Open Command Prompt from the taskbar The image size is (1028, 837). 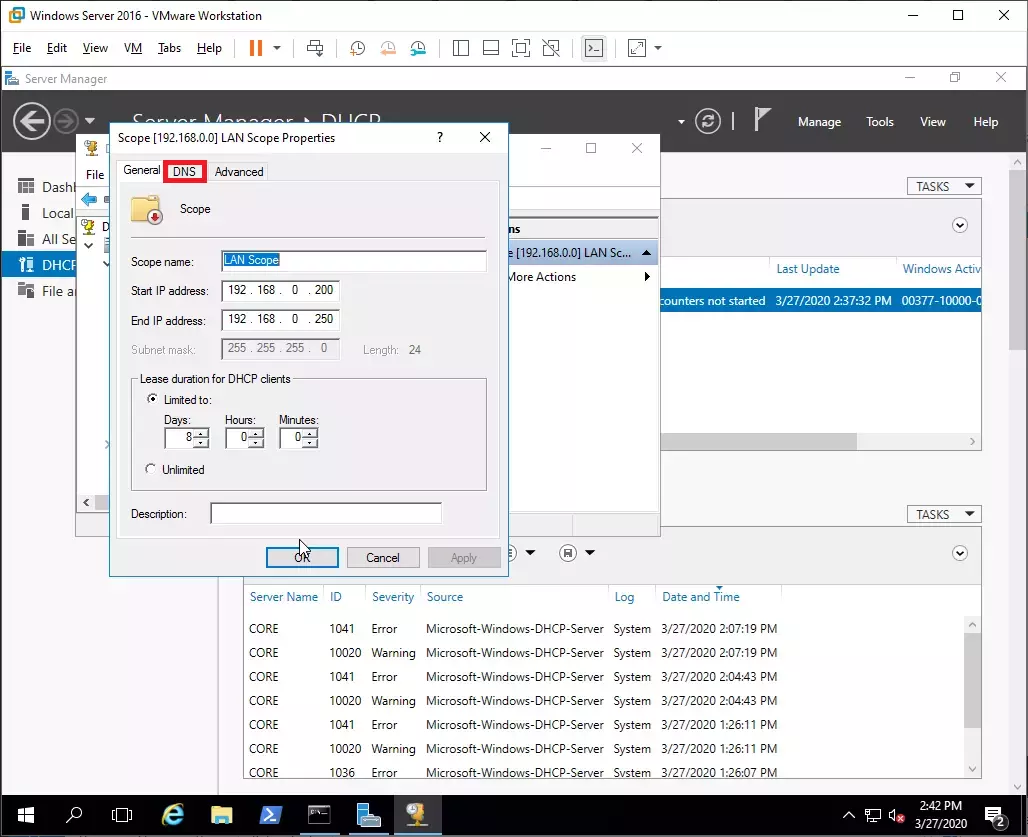click(319, 815)
